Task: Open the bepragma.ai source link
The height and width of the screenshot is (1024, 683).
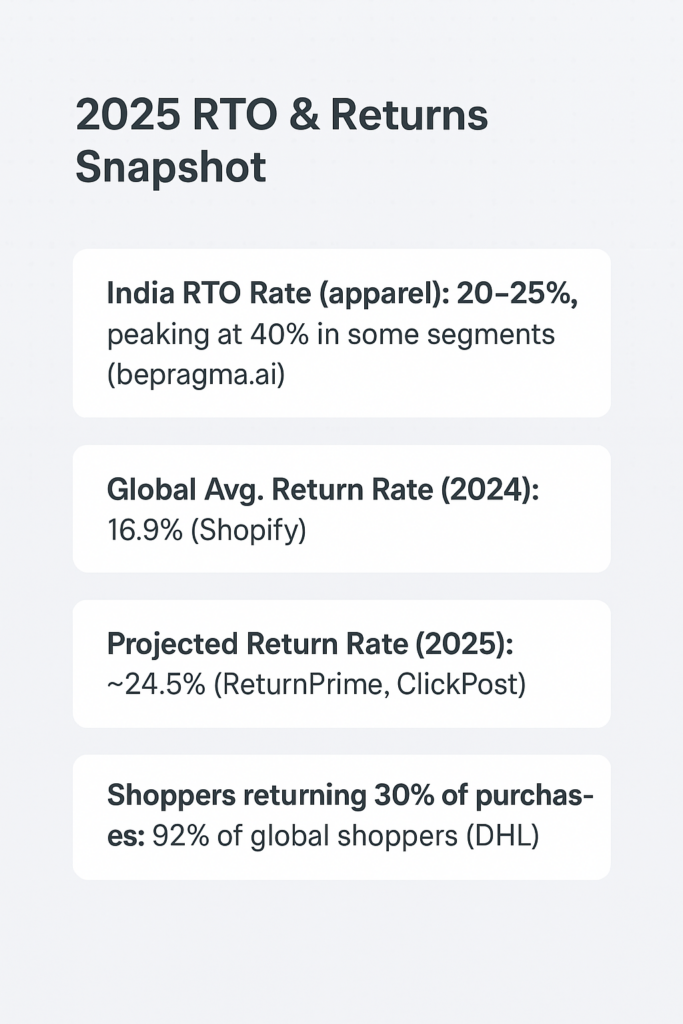Action: point(196,376)
